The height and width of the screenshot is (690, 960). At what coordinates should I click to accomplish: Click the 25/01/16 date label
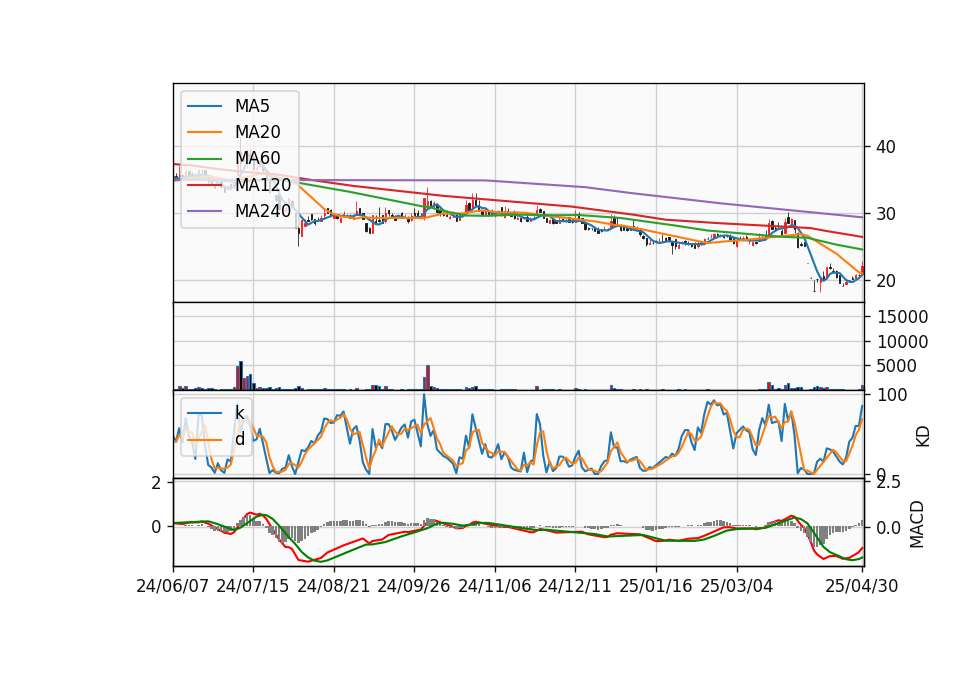(x=656, y=586)
